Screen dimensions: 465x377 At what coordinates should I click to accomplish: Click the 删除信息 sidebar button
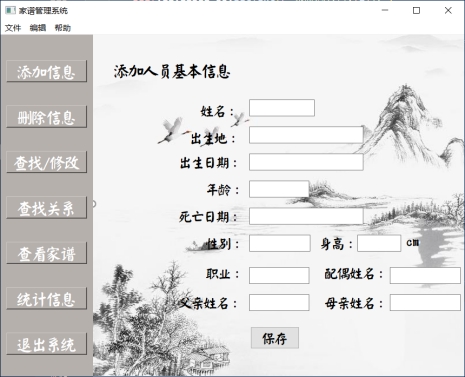coord(47,117)
